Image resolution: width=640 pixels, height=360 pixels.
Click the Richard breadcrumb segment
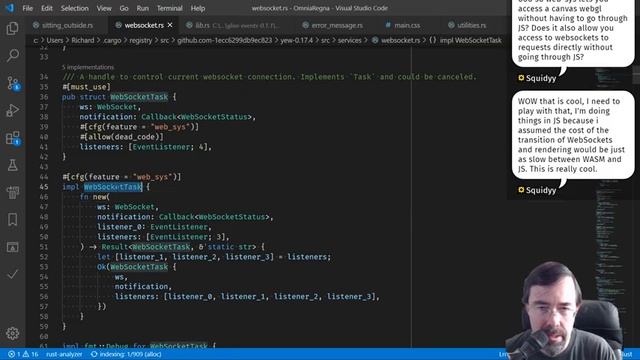click(82, 40)
